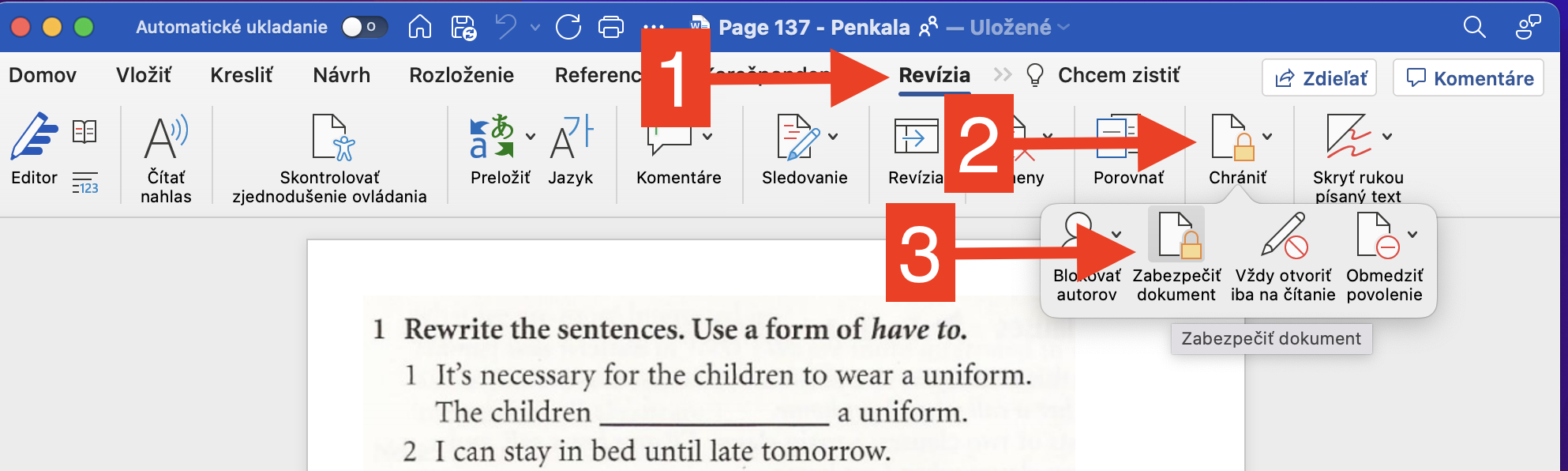Open the Rozloženie tab
Viewport: 1568px width, 471px height.
461,76
